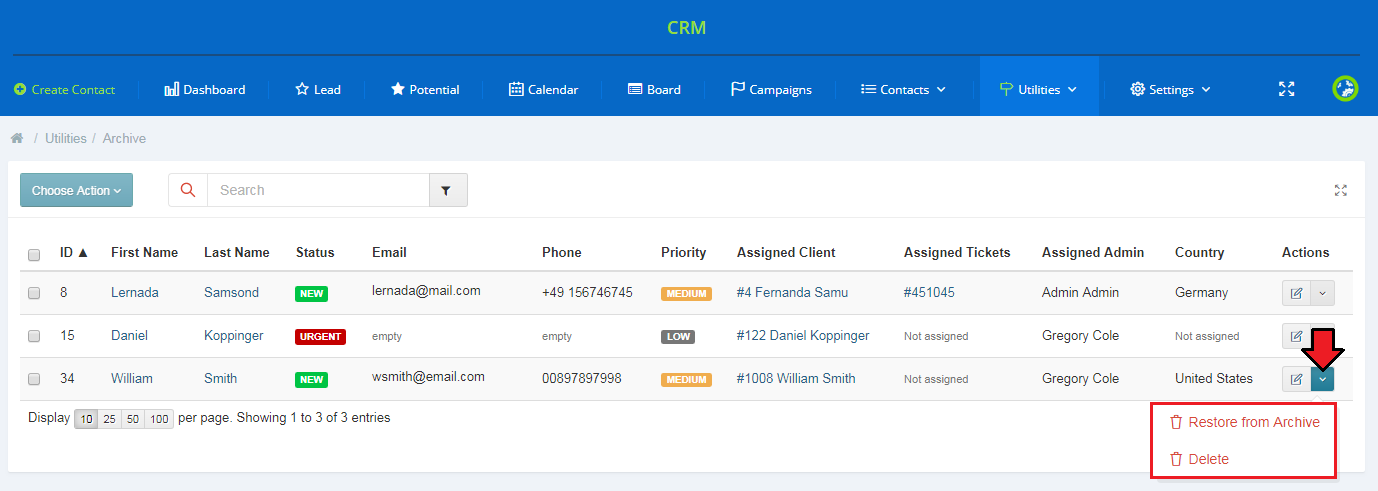The width and height of the screenshot is (1378, 491).
Task: Click the home breadcrumb icon
Action: 17,138
